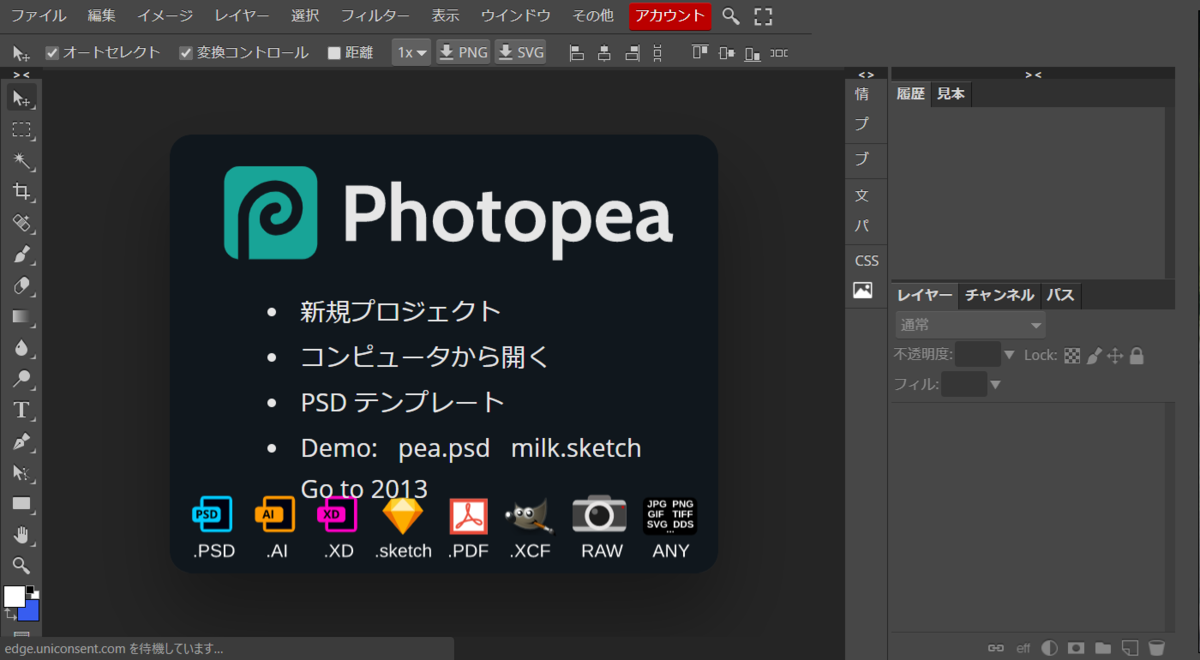Select the Crop tool

pos(21,192)
